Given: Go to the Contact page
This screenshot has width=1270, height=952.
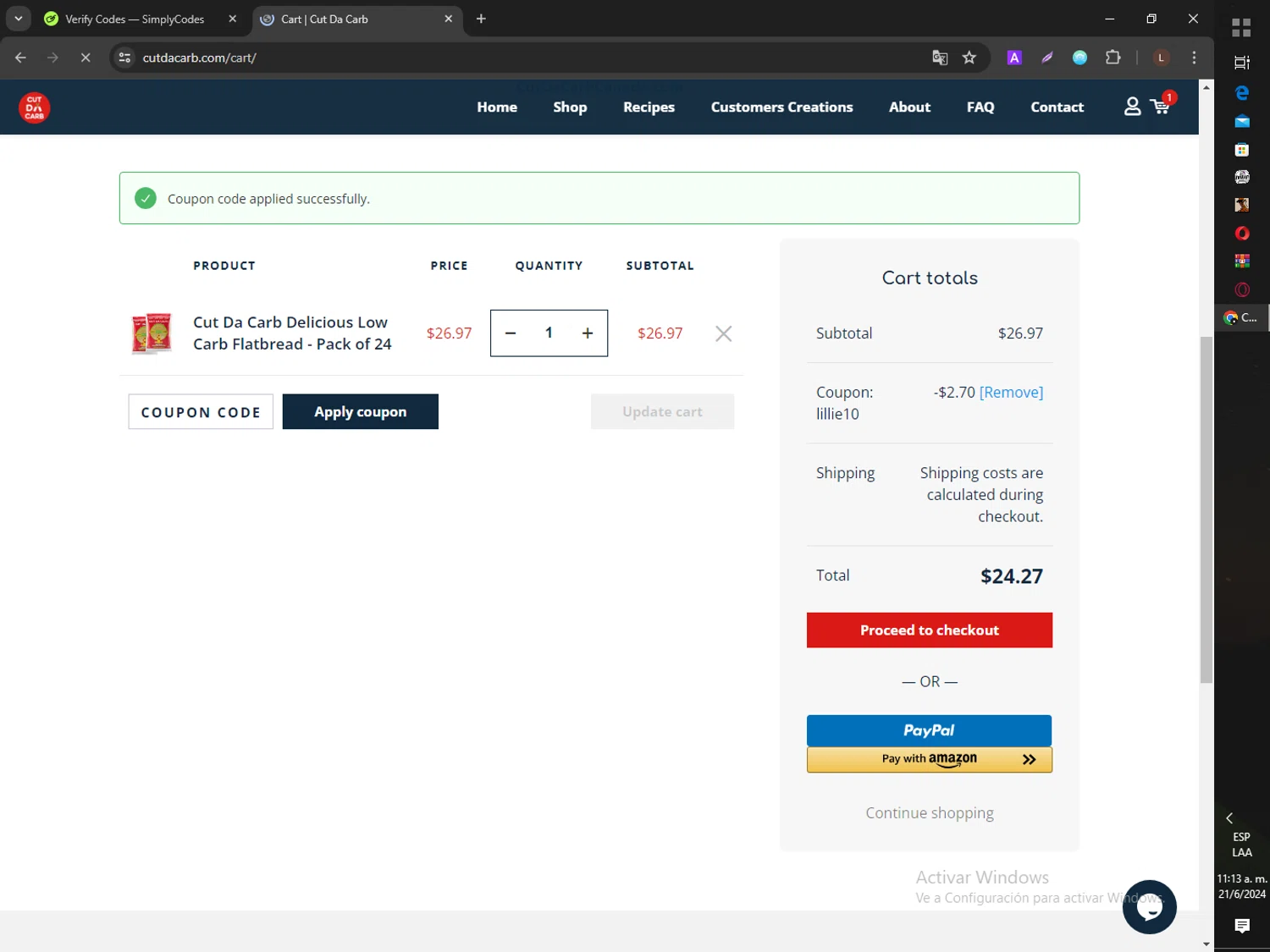Looking at the screenshot, I should [x=1057, y=107].
